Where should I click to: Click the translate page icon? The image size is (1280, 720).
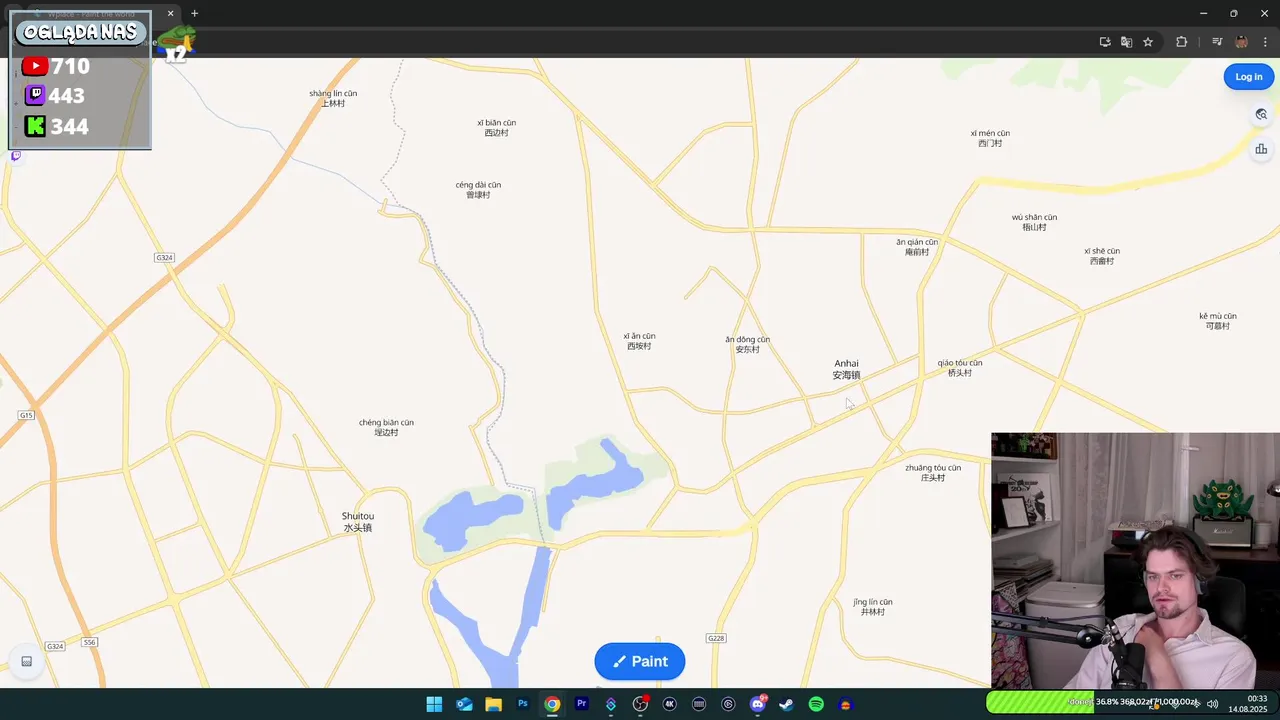[x=1126, y=42]
